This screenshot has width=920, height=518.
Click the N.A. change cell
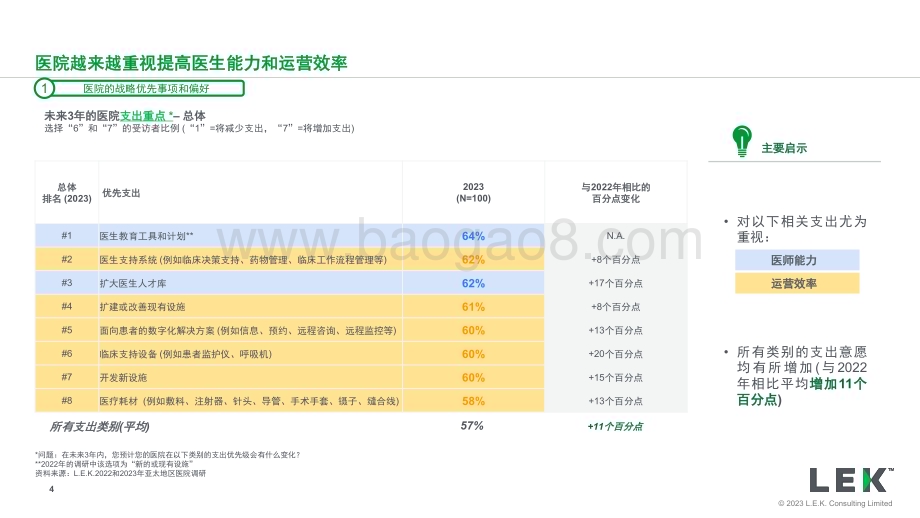click(615, 236)
